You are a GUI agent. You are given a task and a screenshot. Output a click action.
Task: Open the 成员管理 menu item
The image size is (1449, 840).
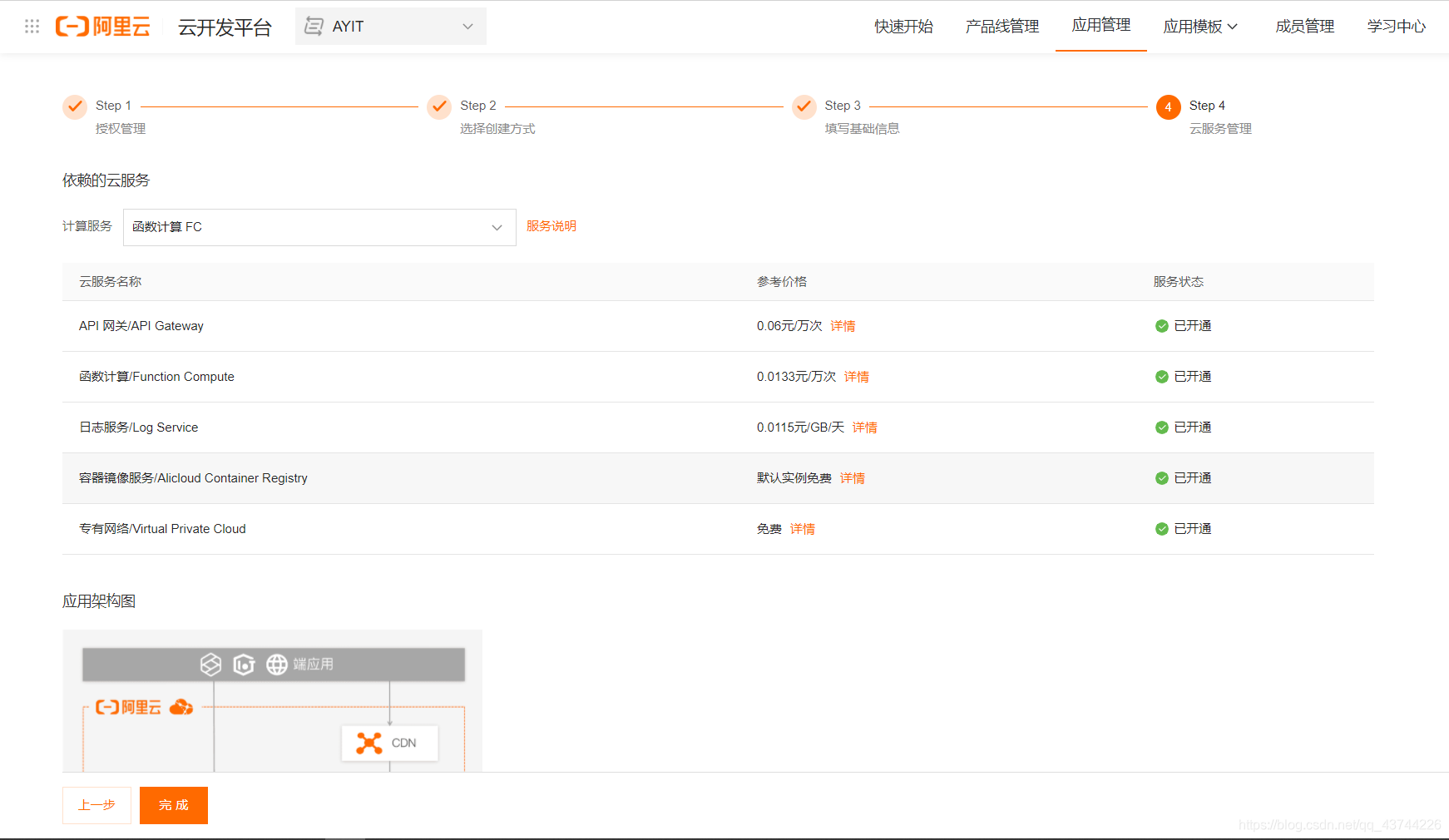tap(1305, 27)
